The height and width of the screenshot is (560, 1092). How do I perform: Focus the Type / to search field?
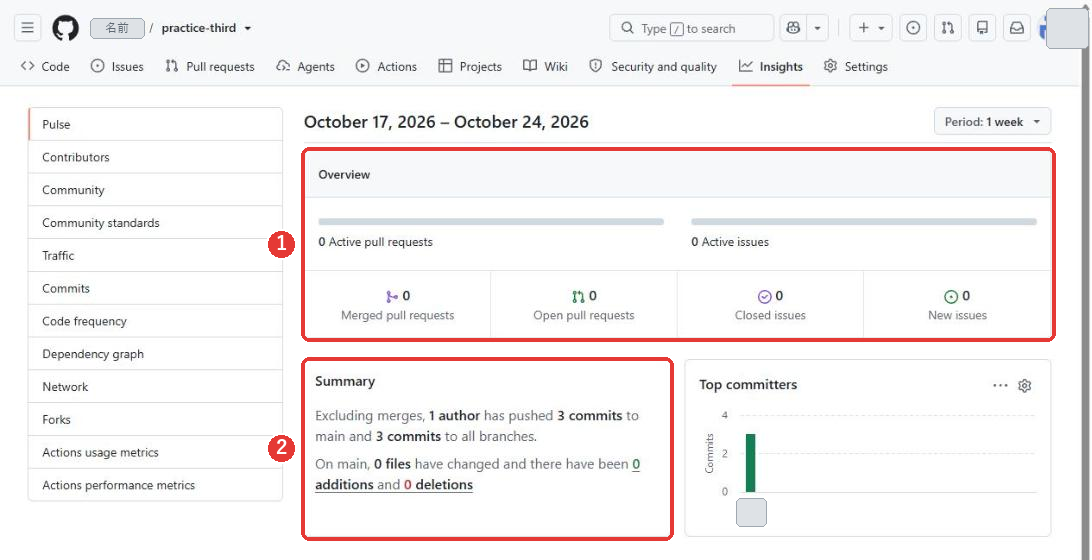click(x=692, y=29)
